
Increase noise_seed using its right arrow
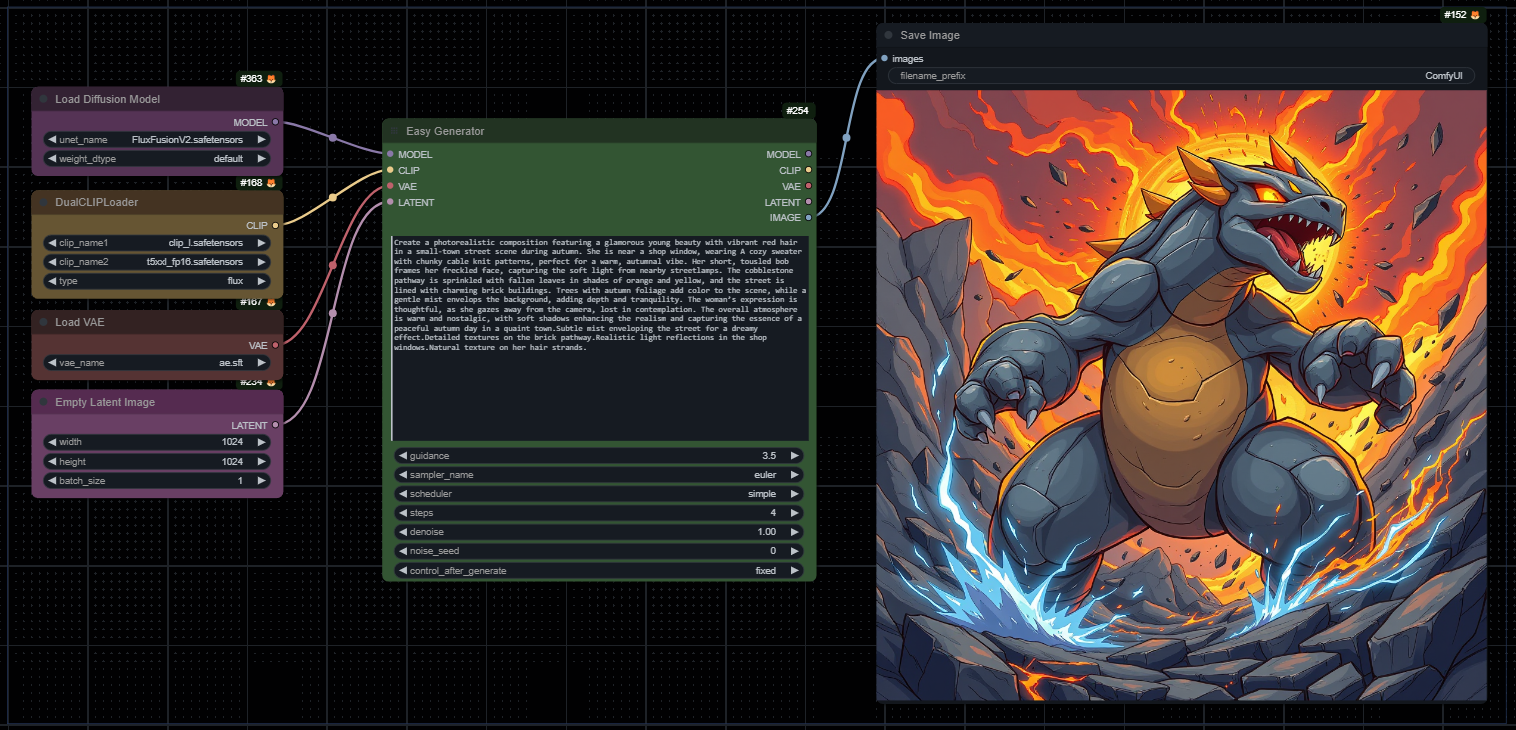[x=795, y=551]
